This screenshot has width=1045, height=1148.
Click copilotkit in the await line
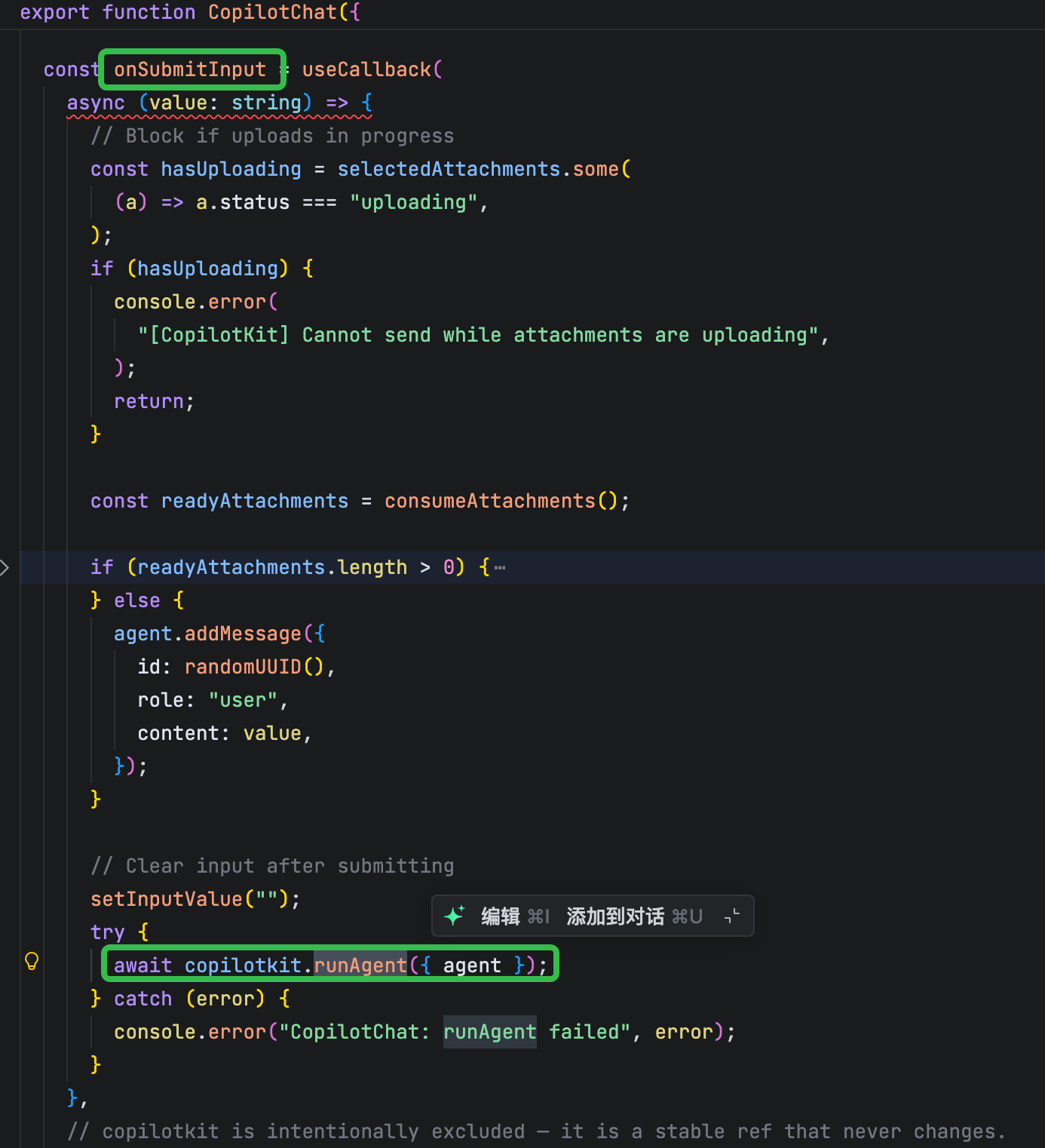click(243, 965)
